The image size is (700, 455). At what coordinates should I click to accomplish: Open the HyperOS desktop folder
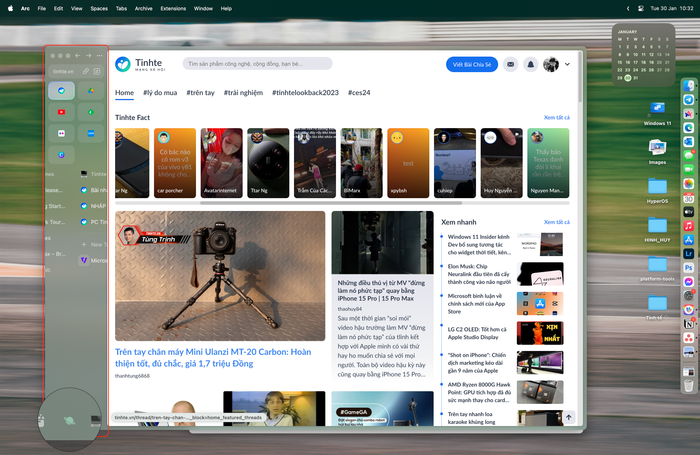(x=657, y=191)
